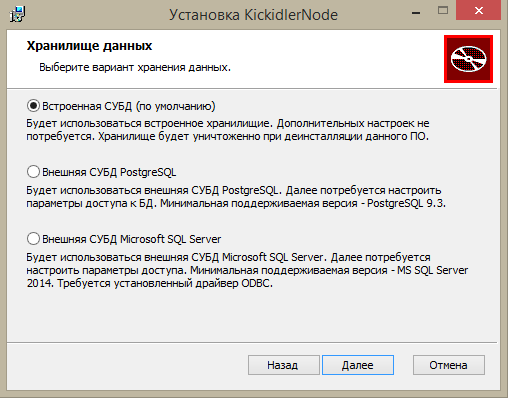The image size is (508, 398).
Task: Click the label 'Встроенная СУБД (по умолчанию)'
Action: coord(129,106)
